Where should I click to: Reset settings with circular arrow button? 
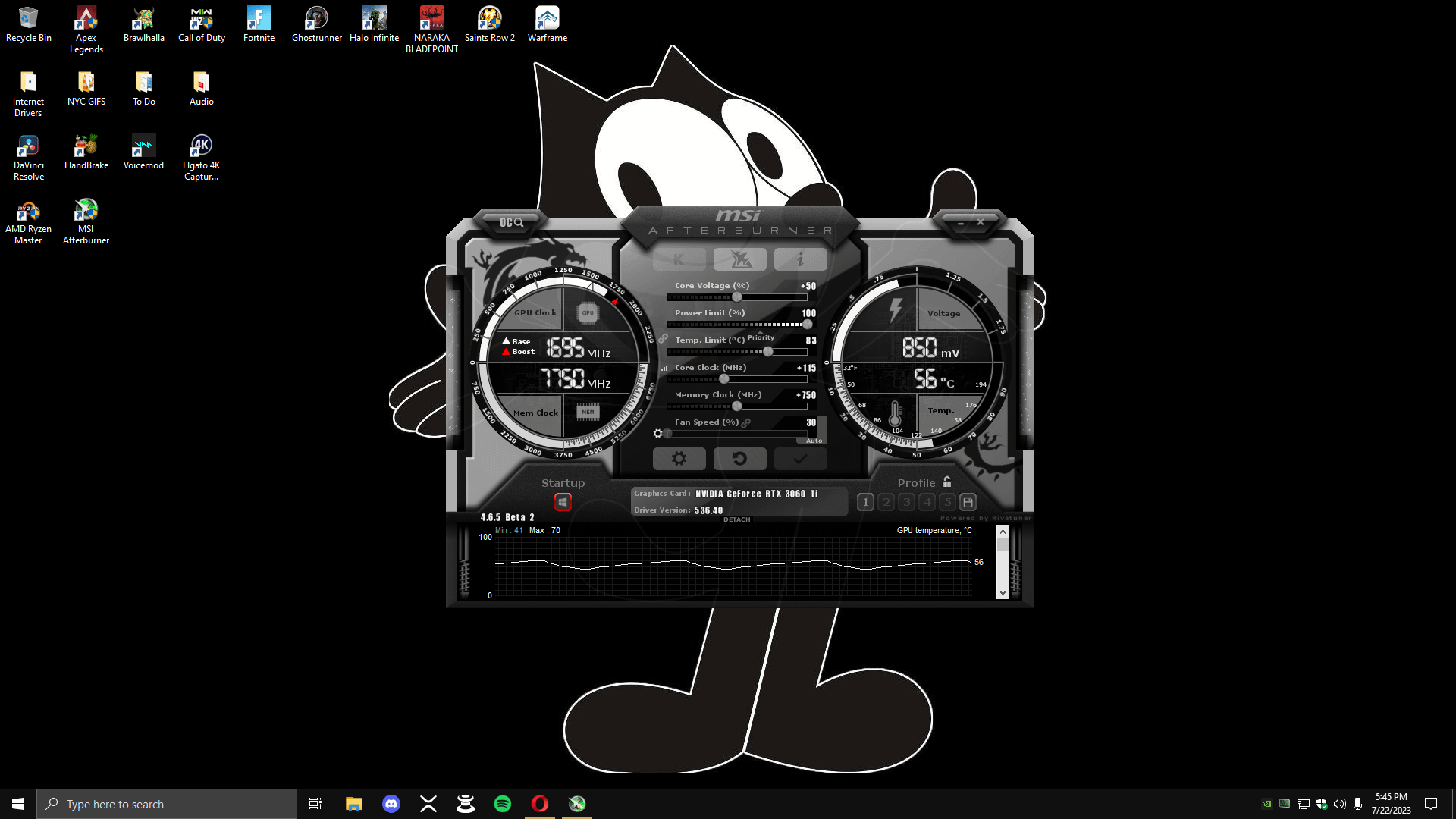click(739, 459)
